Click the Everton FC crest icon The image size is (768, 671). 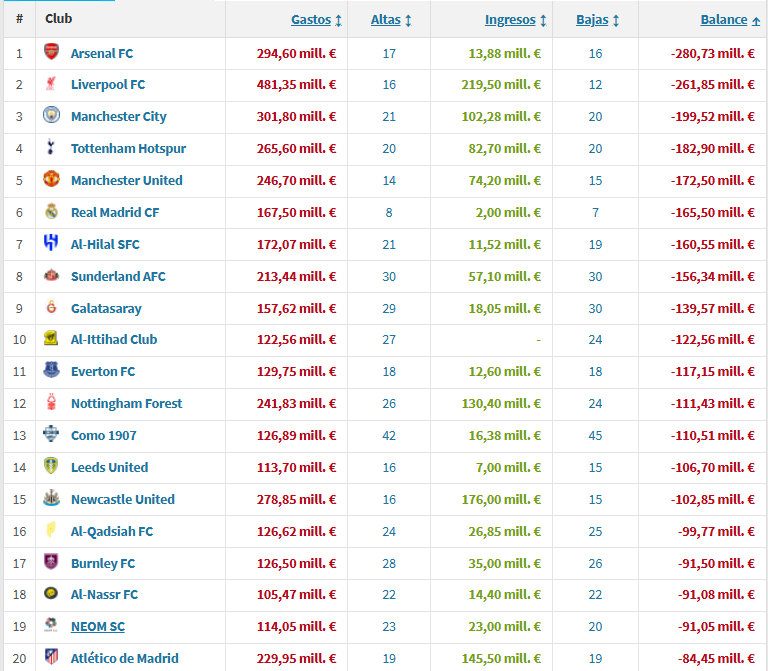pos(51,370)
